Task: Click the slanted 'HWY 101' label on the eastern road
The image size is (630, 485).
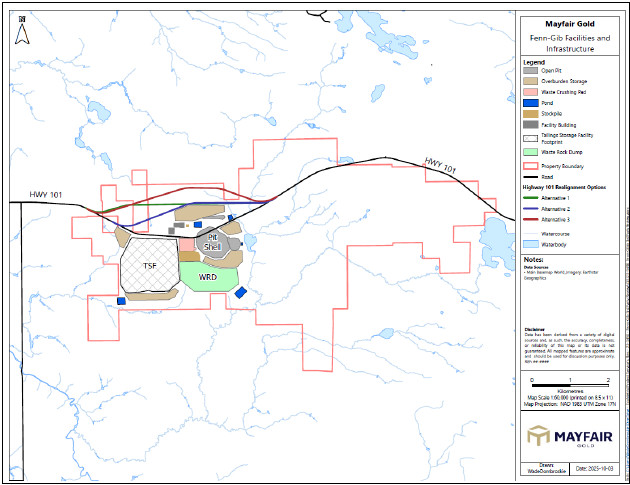Action: [x=440, y=166]
